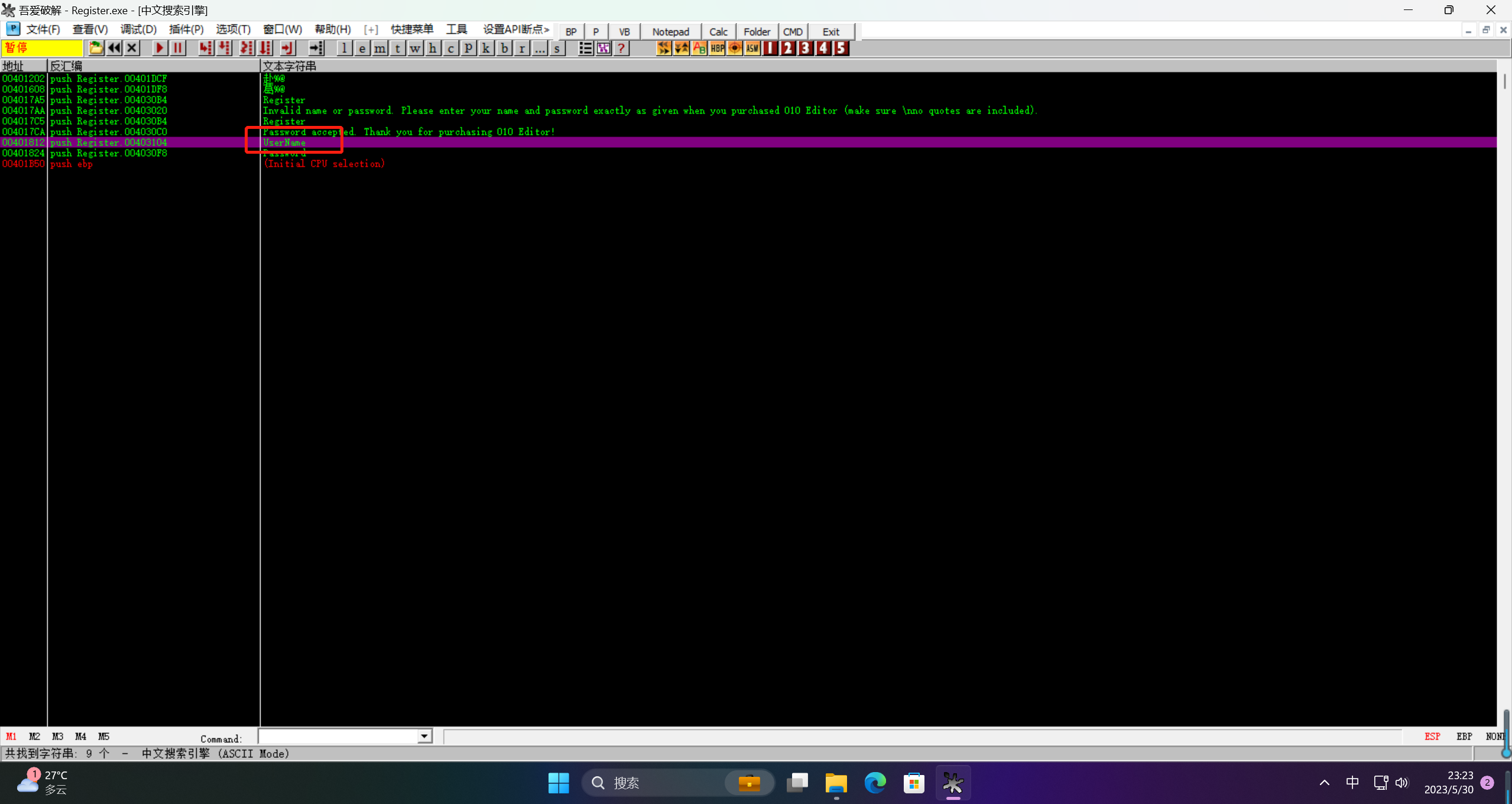Open the 调试(D) debug menu
This screenshot has width=1512, height=804.
[138, 30]
